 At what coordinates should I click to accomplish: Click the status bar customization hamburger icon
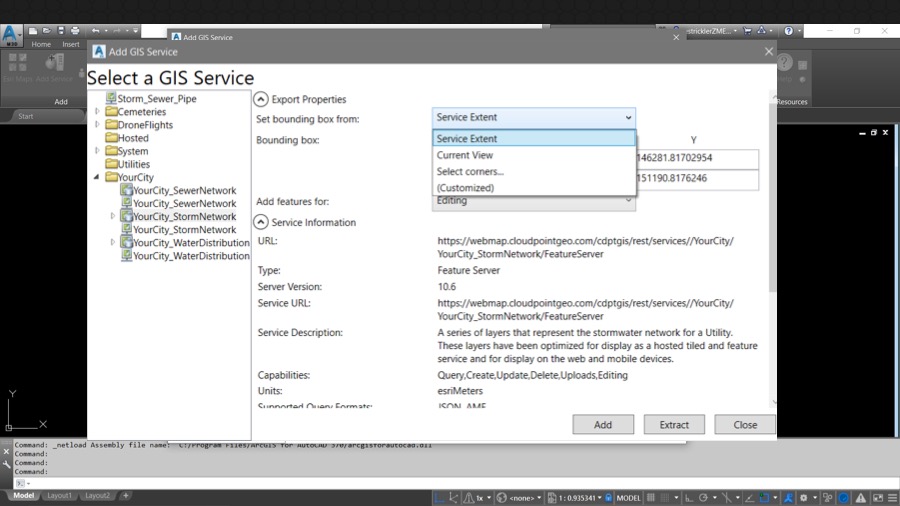point(893,498)
